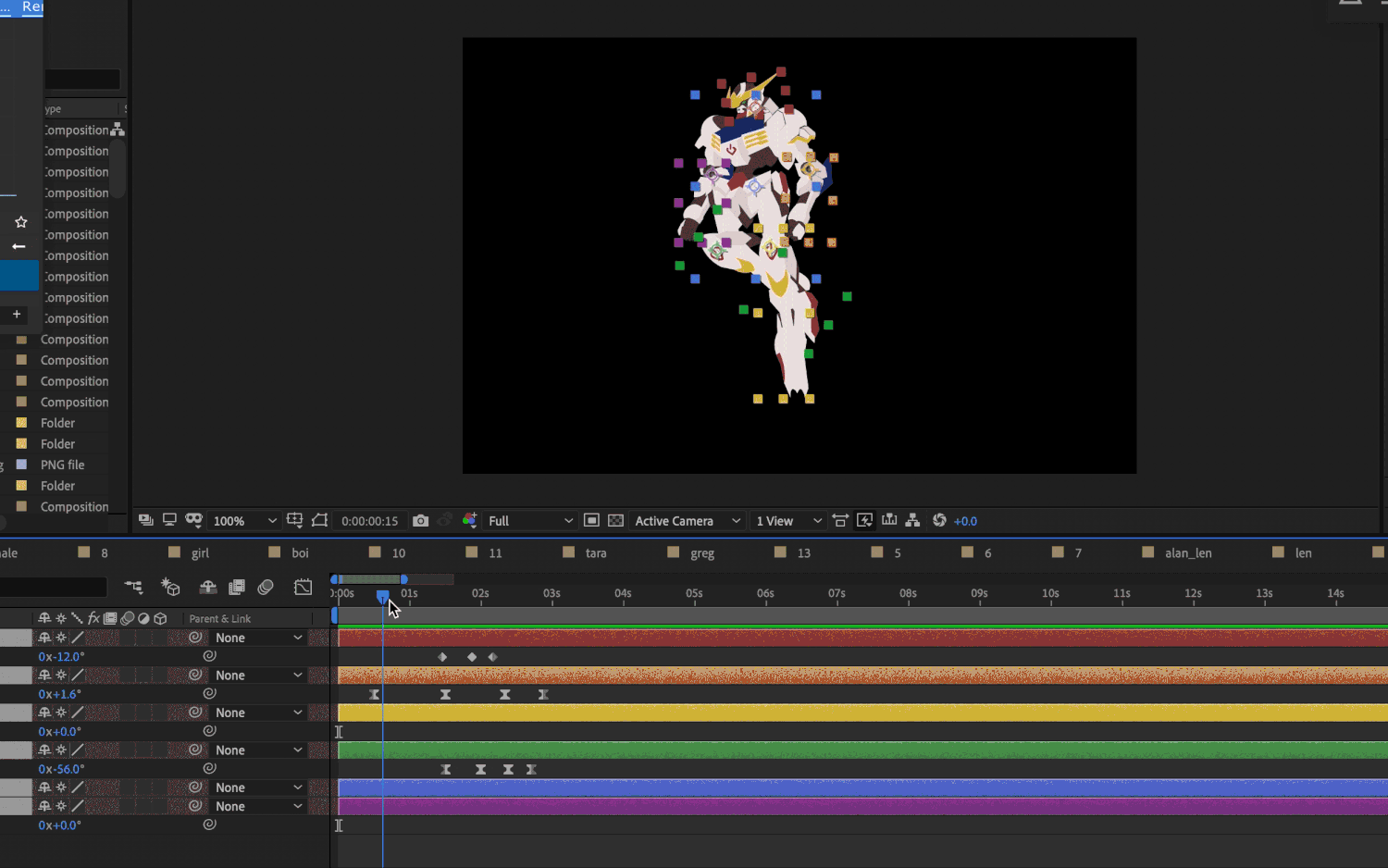Click the 0x-12.0° rotation value

pyautogui.click(x=61, y=657)
